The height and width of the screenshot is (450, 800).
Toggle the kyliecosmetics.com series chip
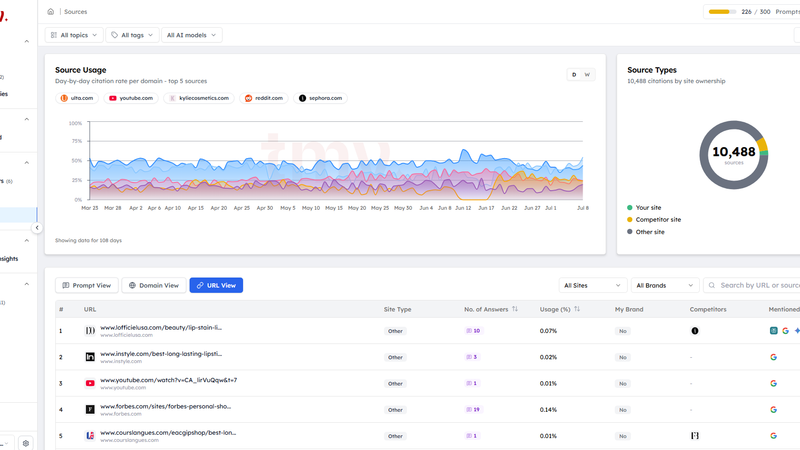(x=199, y=98)
